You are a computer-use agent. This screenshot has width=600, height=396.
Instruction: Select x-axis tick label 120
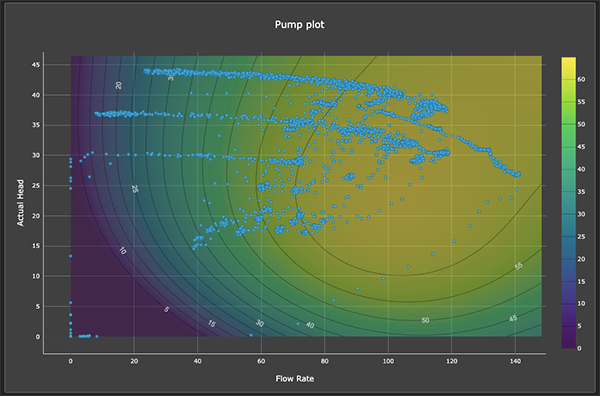(x=452, y=361)
